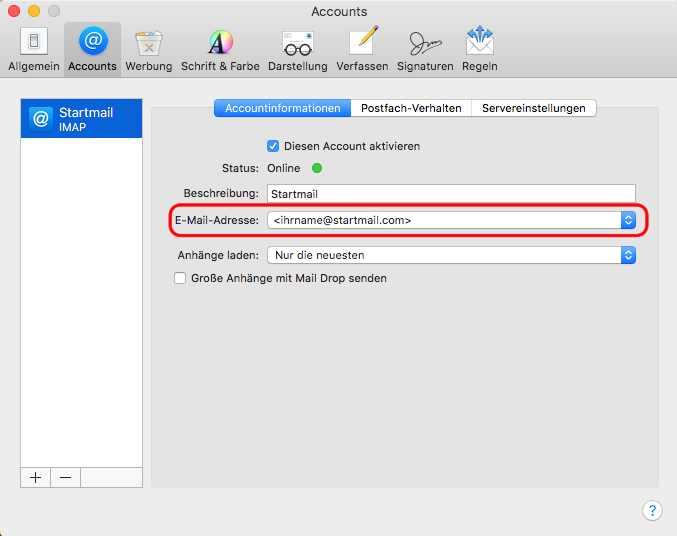Click the Beschreibung text field

point(451,194)
